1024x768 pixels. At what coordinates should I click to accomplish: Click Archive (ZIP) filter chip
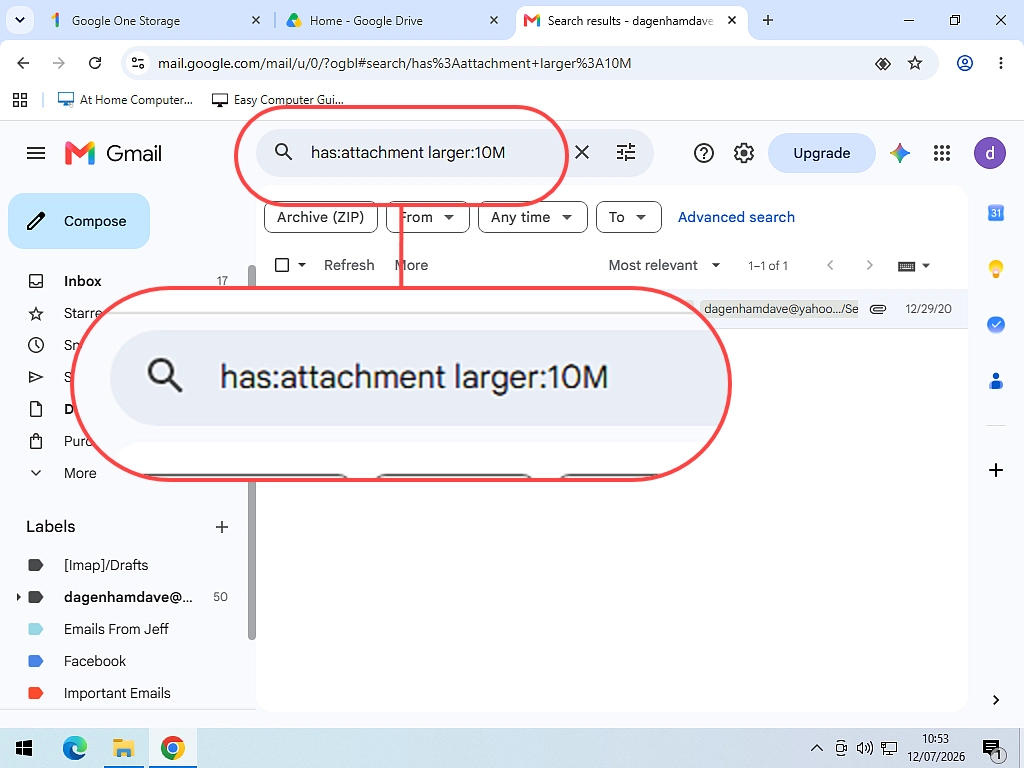point(321,217)
